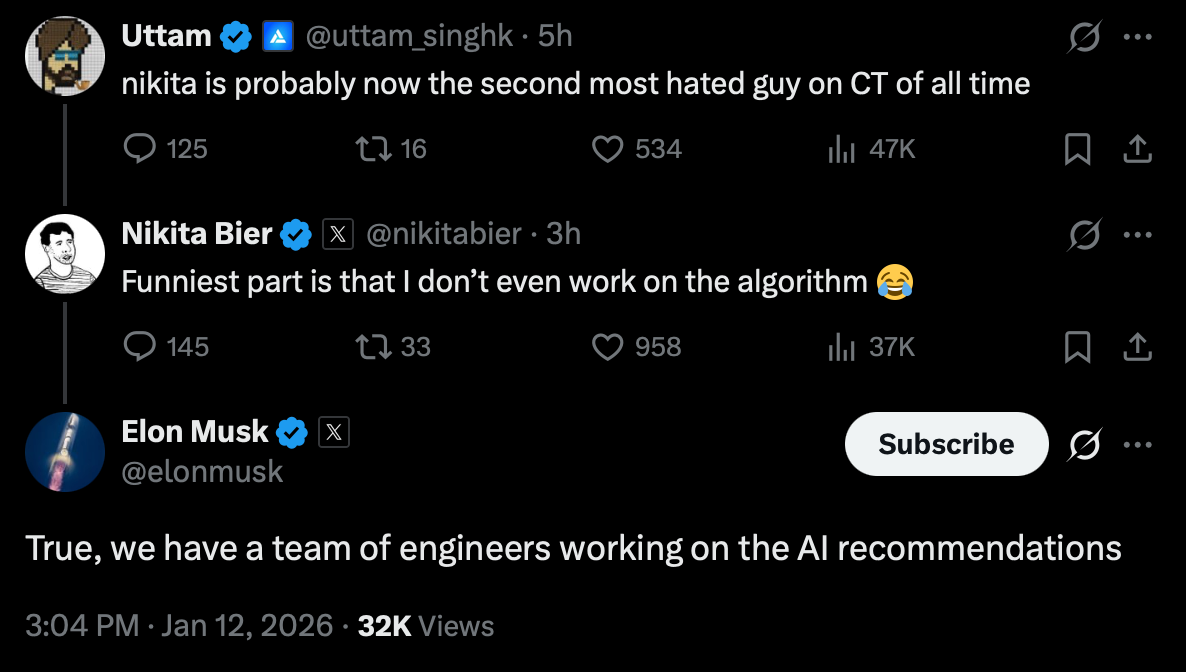Open more options on Uttam's post
This screenshot has width=1186, height=672.
click(1138, 37)
